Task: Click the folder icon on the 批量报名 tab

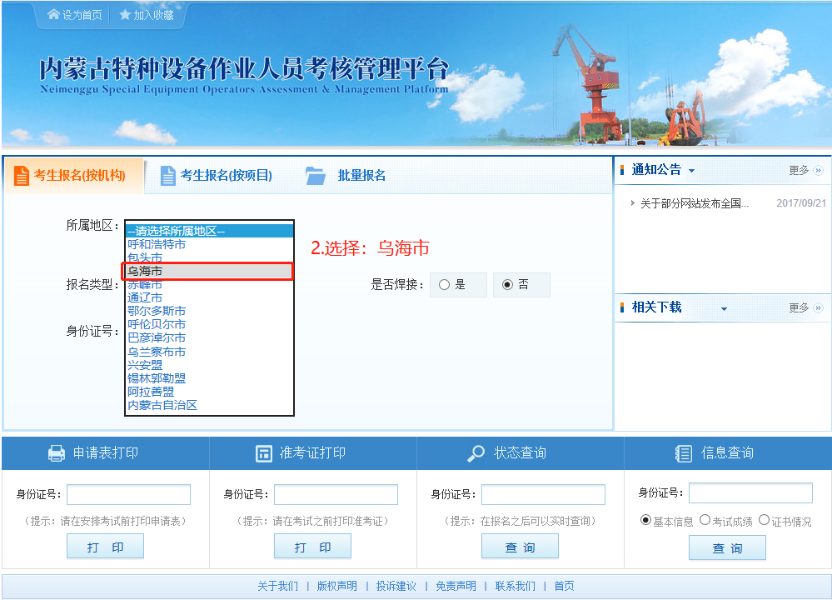Action: 315,174
